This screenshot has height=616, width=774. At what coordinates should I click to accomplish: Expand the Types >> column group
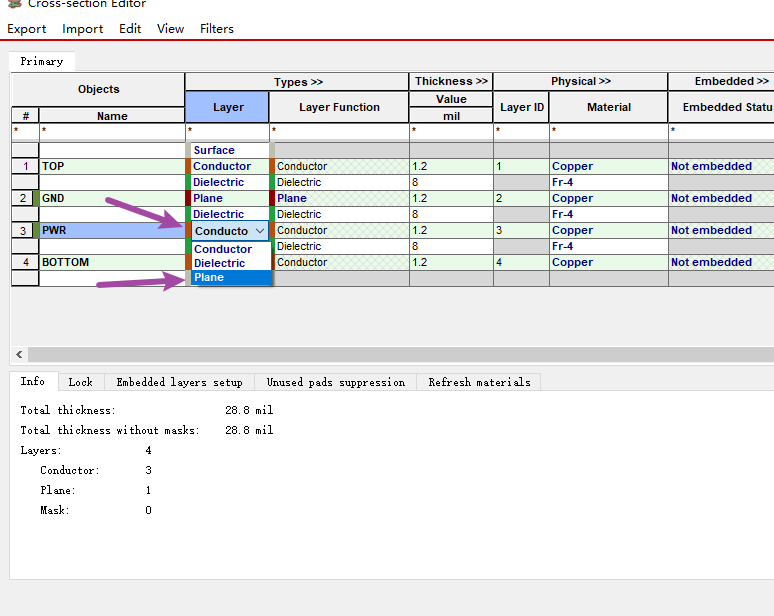point(298,82)
